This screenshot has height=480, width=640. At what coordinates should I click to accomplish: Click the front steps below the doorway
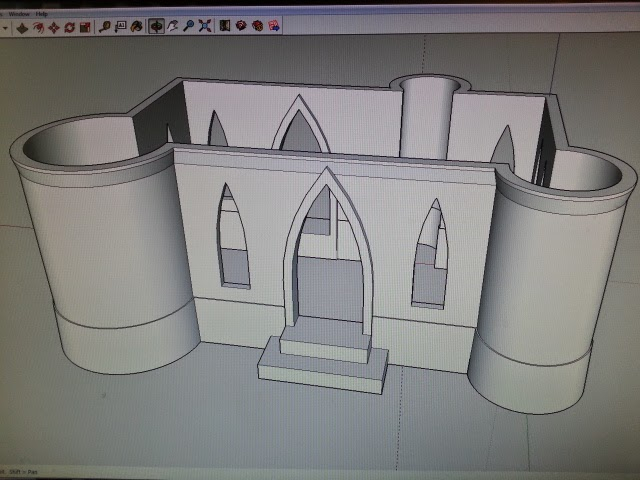322,362
